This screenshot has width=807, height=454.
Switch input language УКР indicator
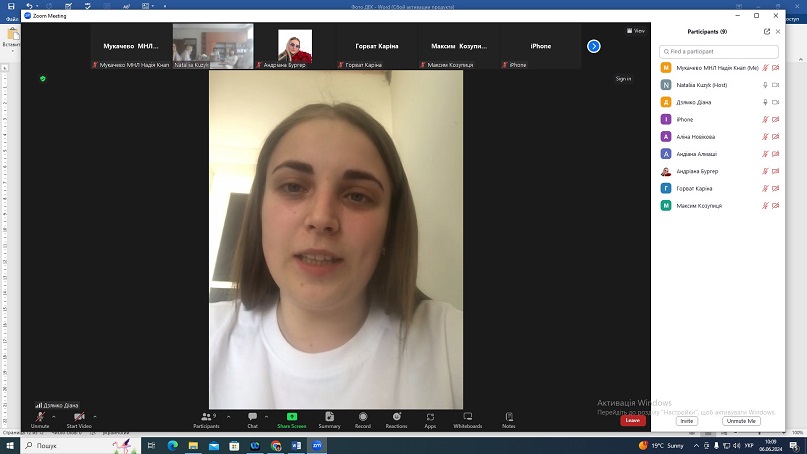click(749, 446)
